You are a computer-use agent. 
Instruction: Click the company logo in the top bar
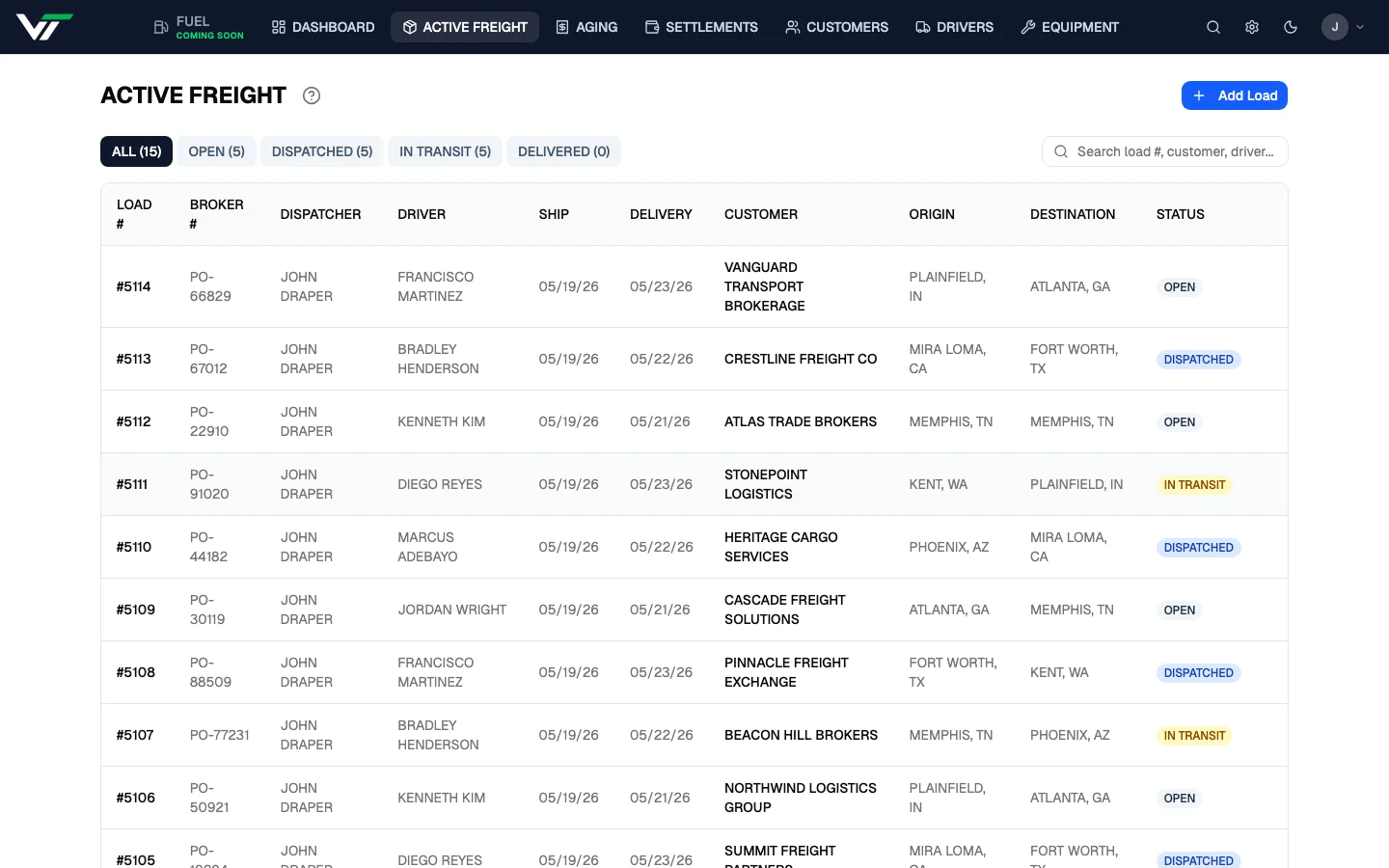(x=44, y=27)
